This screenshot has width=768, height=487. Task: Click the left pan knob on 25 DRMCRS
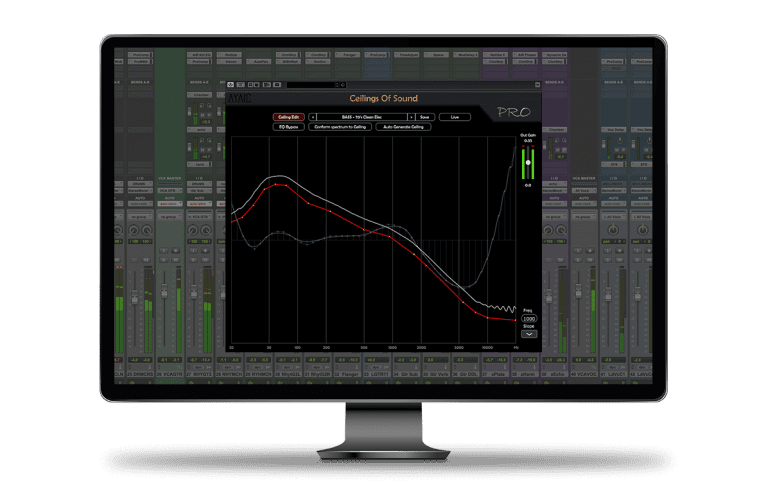point(133,230)
